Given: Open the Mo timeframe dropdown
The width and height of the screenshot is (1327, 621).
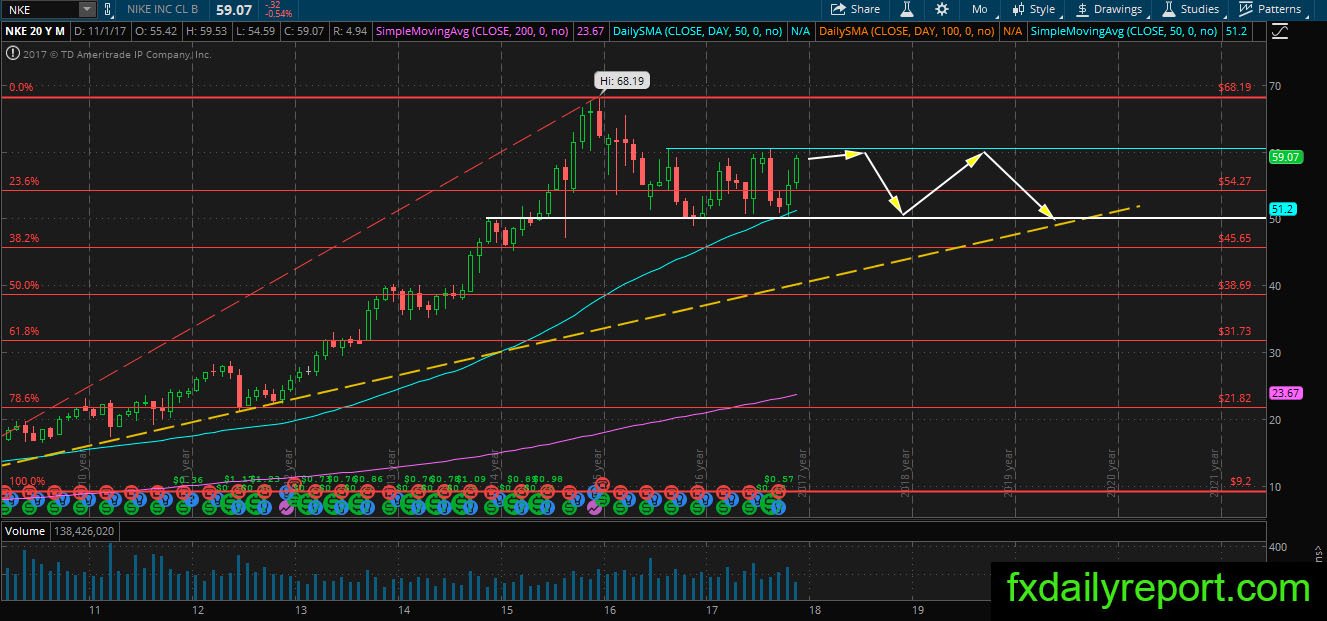Looking at the screenshot, I should (979, 9).
